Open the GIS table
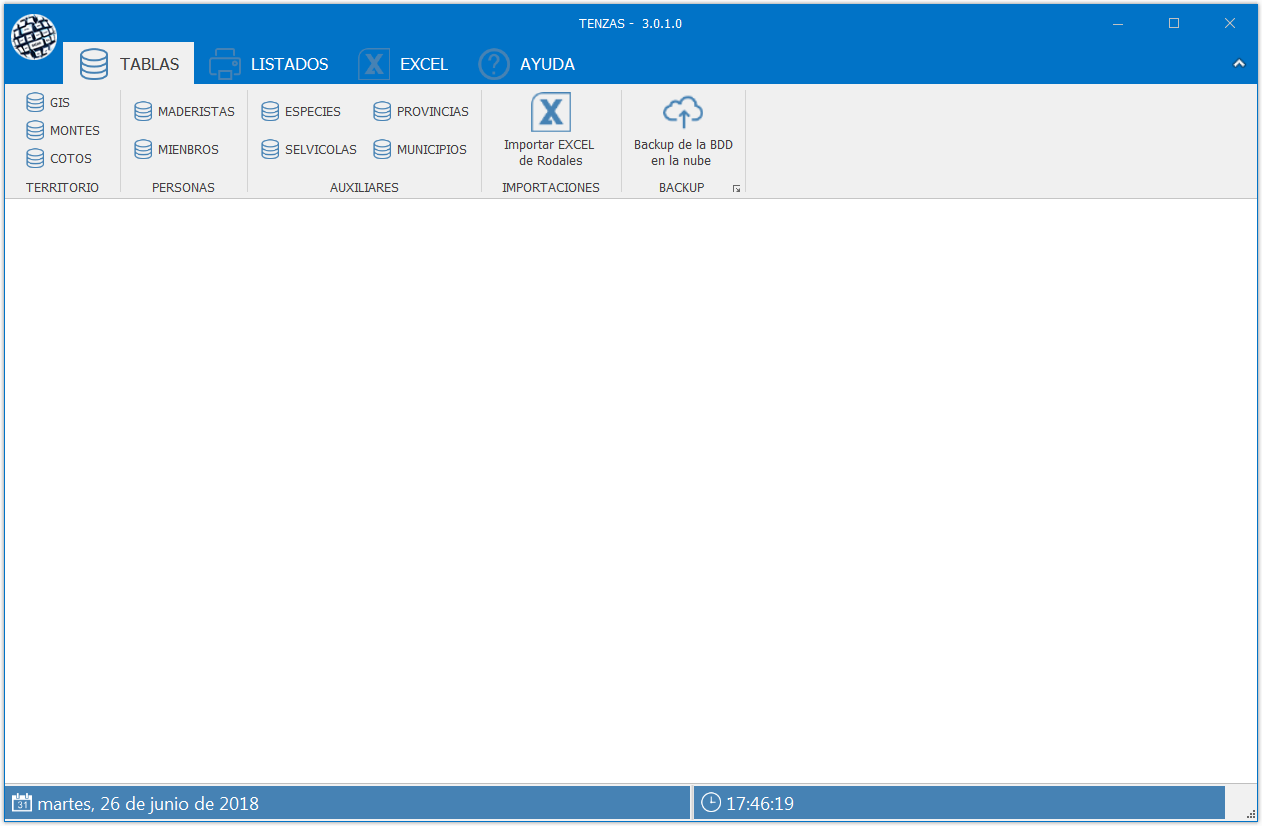Image resolution: width=1262 pixels, height=826 pixels. pos(48,102)
